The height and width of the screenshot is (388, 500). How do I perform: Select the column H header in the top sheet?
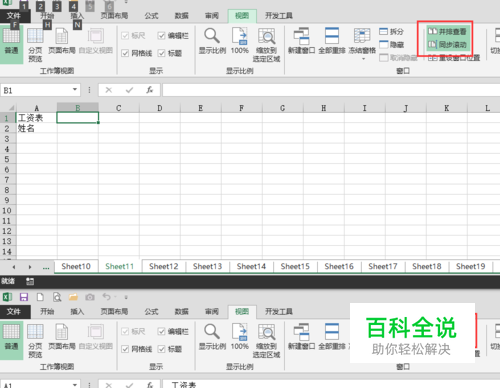pyautogui.click(x=324, y=108)
